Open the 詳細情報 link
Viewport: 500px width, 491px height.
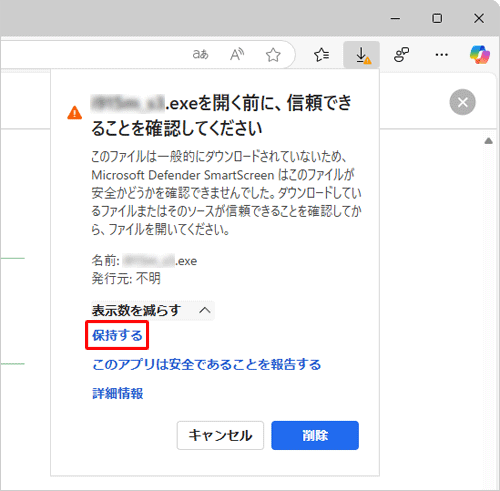tap(118, 393)
